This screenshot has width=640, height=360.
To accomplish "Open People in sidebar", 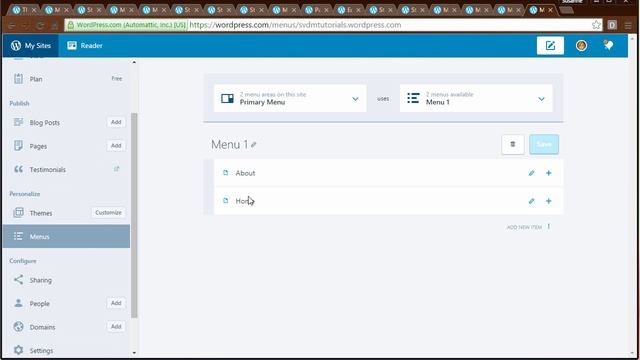I will [x=39, y=304].
